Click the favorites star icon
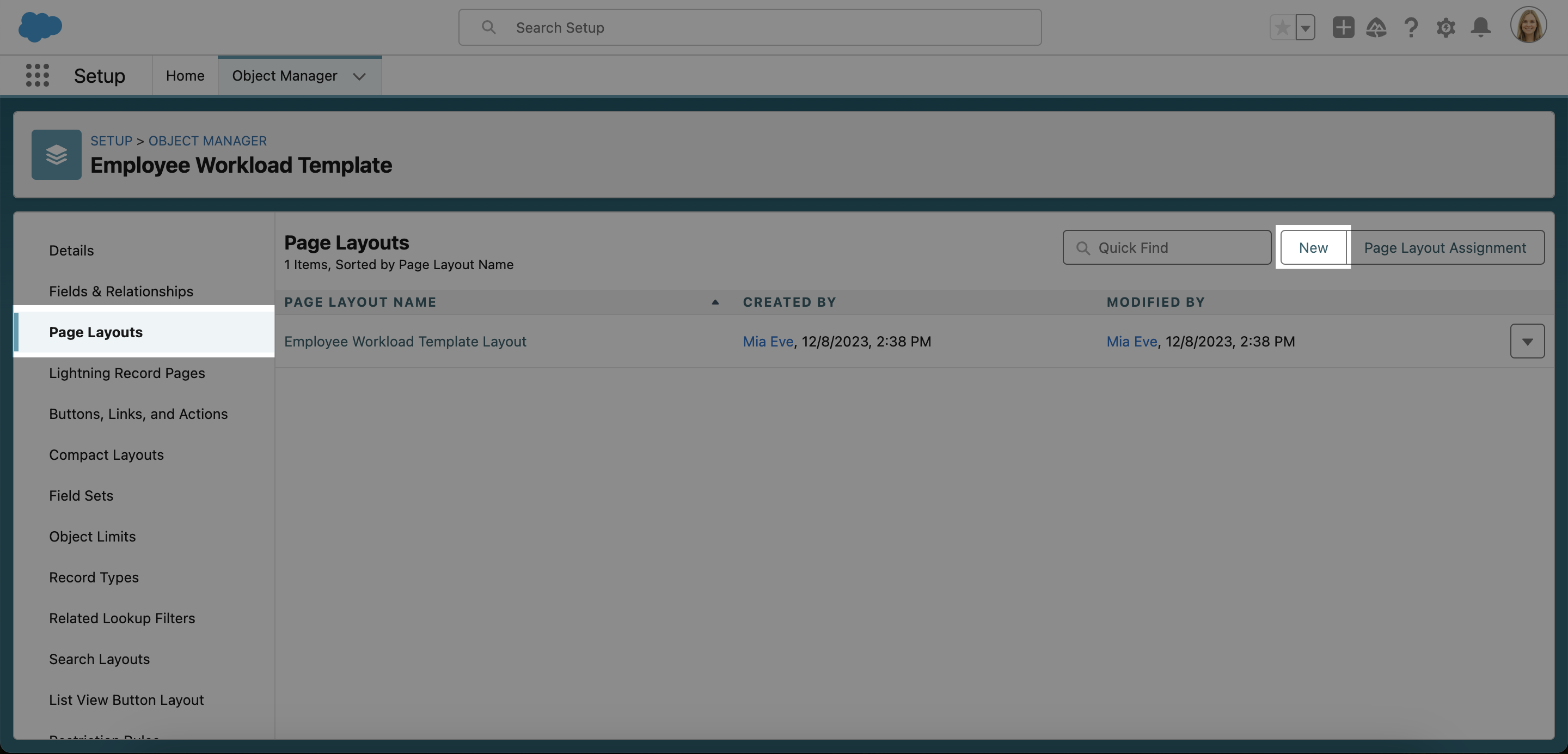 1282,27
